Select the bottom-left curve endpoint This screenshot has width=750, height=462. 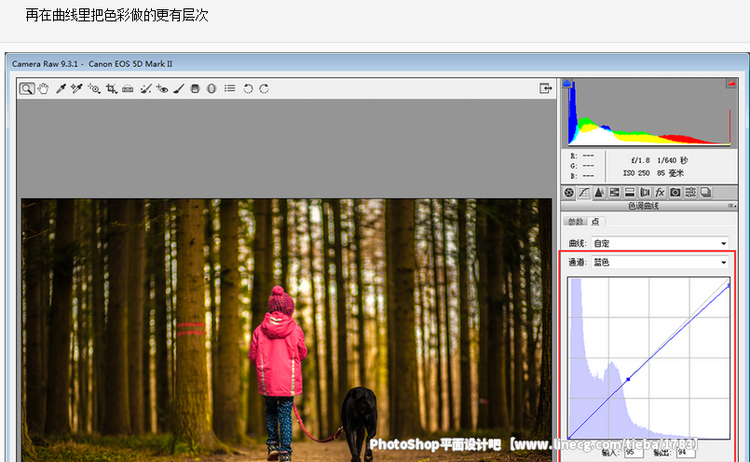569,437
